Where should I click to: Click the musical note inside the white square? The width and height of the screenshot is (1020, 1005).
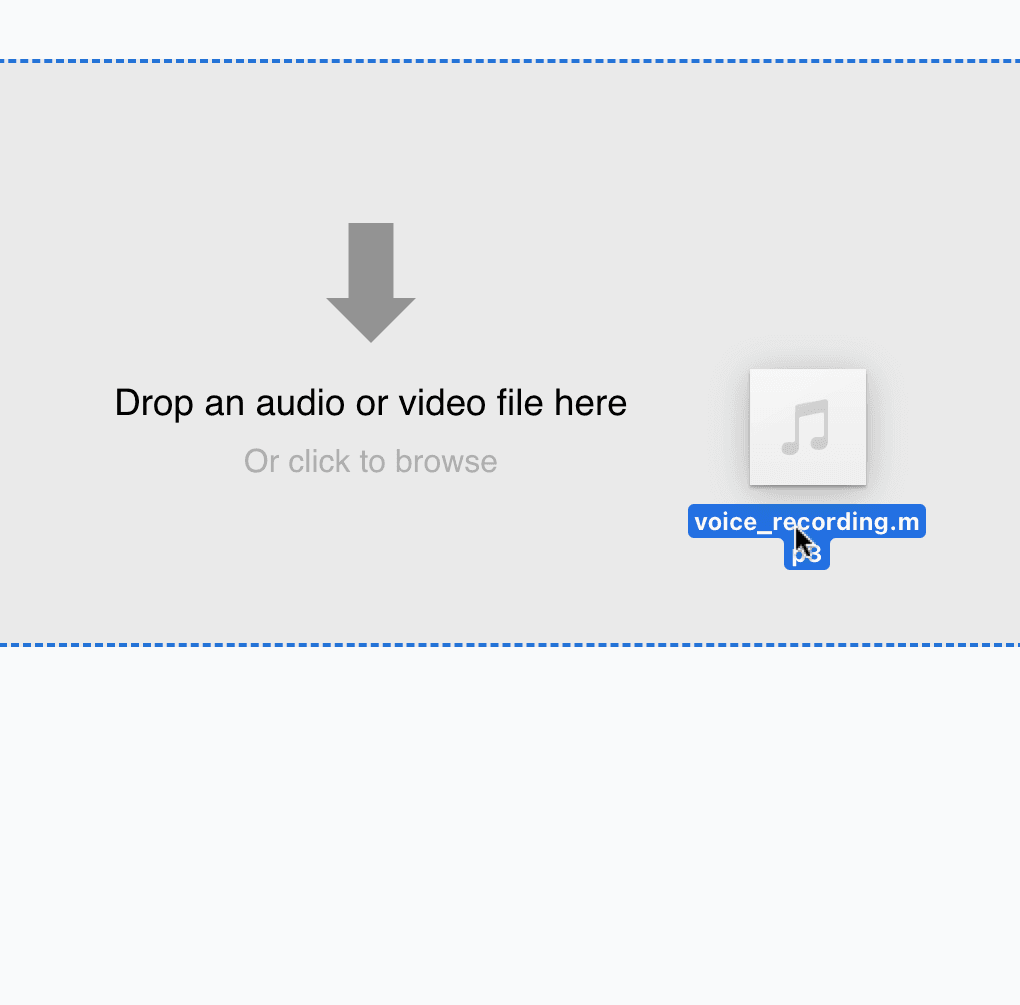coord(807,427)
